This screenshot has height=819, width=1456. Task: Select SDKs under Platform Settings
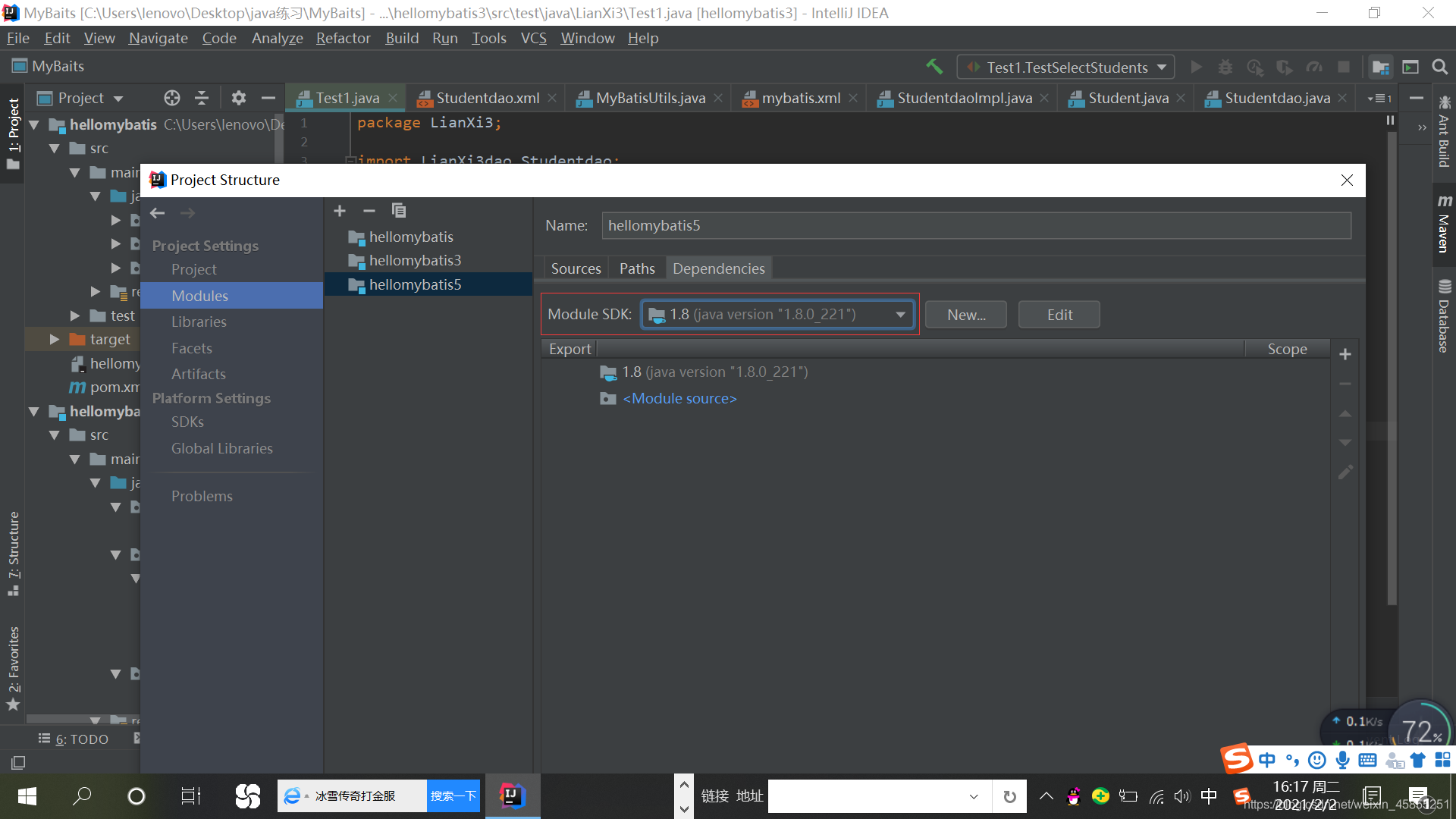[187, 422]
